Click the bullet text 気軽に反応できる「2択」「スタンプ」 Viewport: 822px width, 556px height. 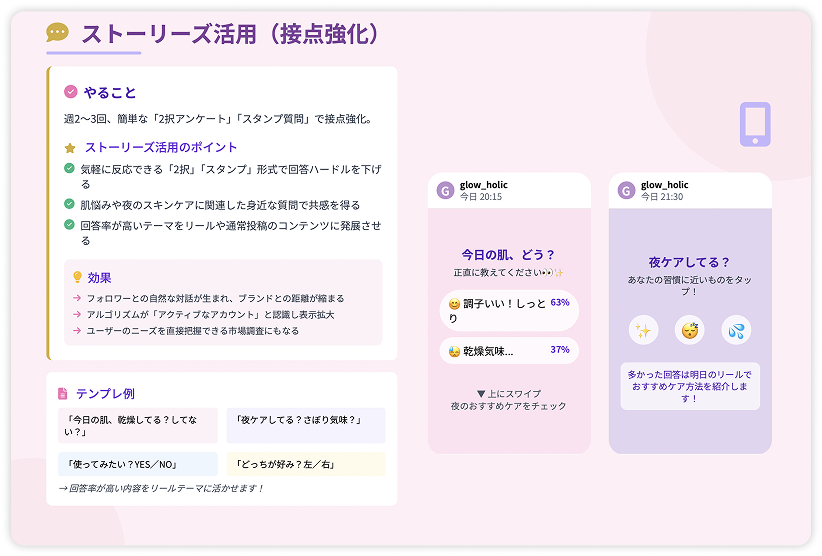pyautogui.click(x=231, y=177)
